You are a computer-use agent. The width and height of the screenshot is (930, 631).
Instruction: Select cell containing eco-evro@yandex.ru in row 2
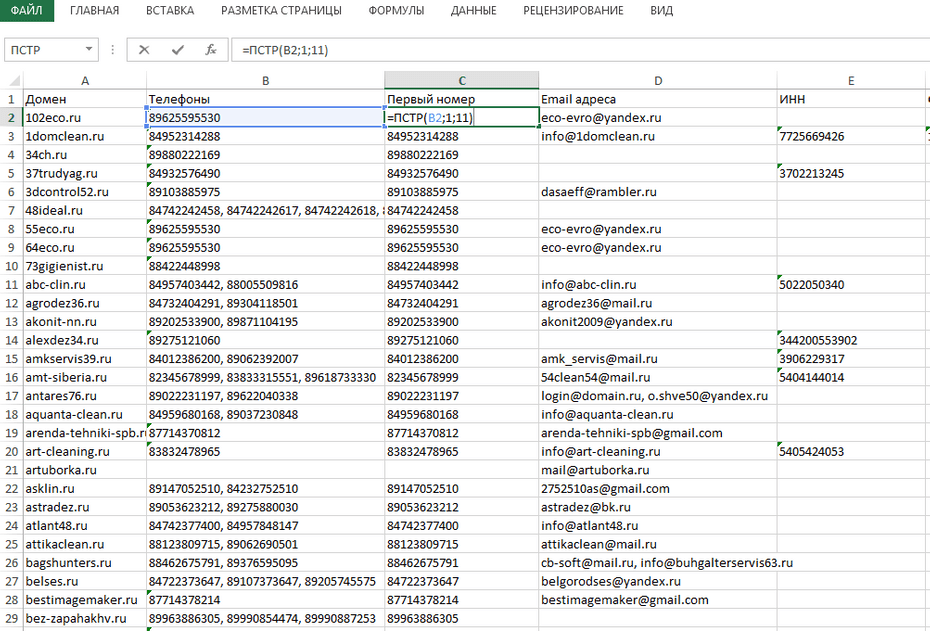[x=658, y=117]
